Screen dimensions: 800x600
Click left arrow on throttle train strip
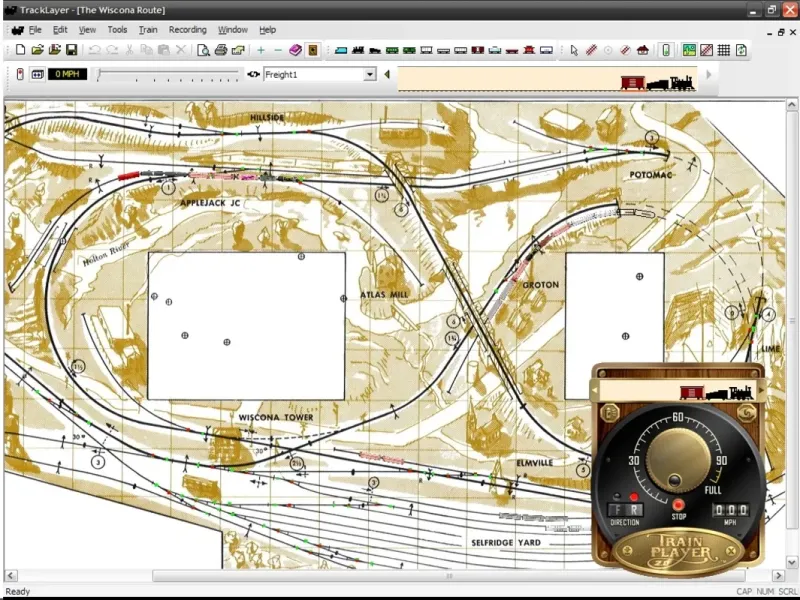click(594, 391)
